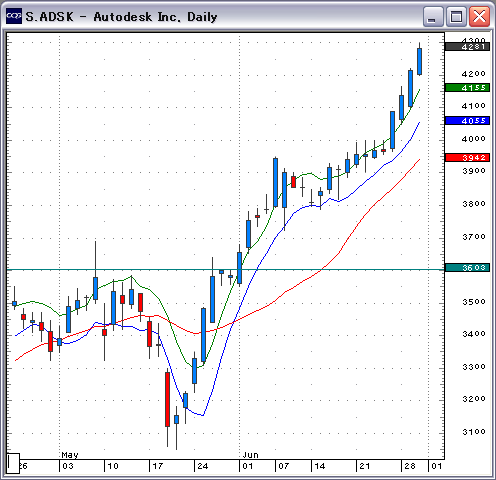Click the blue 4055 moving average label
The height and width of the screenshot is (480, 496).
click(467, 121)
